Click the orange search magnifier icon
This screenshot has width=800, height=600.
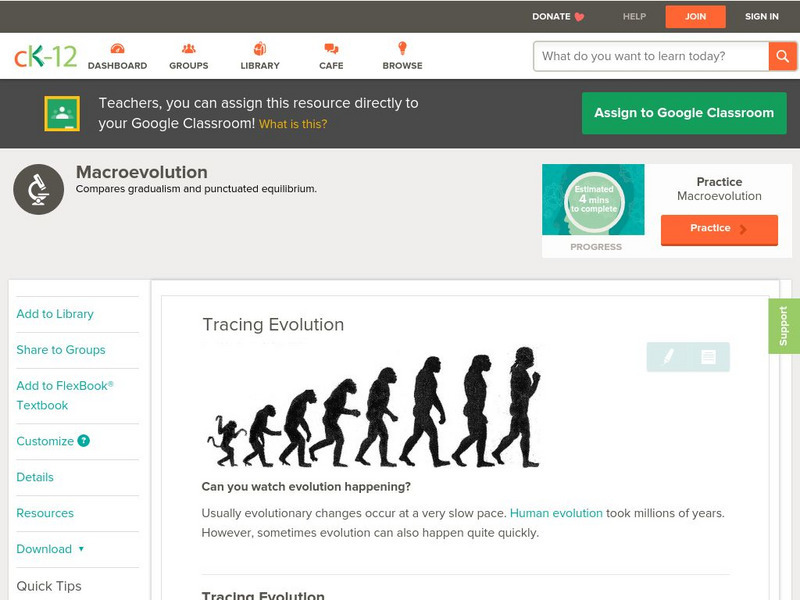783,56
